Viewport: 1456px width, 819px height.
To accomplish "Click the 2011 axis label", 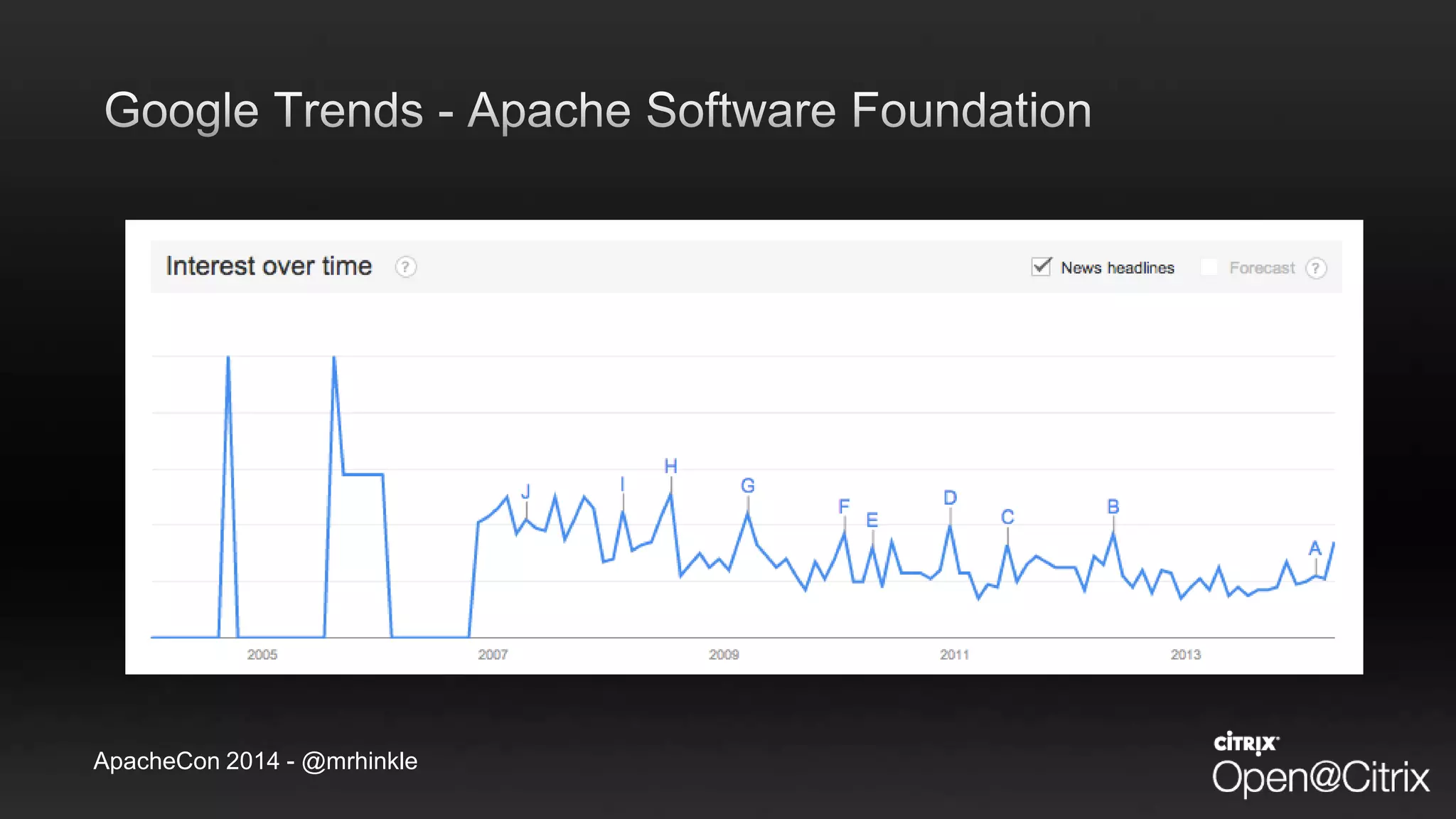I will coord(955,655).
